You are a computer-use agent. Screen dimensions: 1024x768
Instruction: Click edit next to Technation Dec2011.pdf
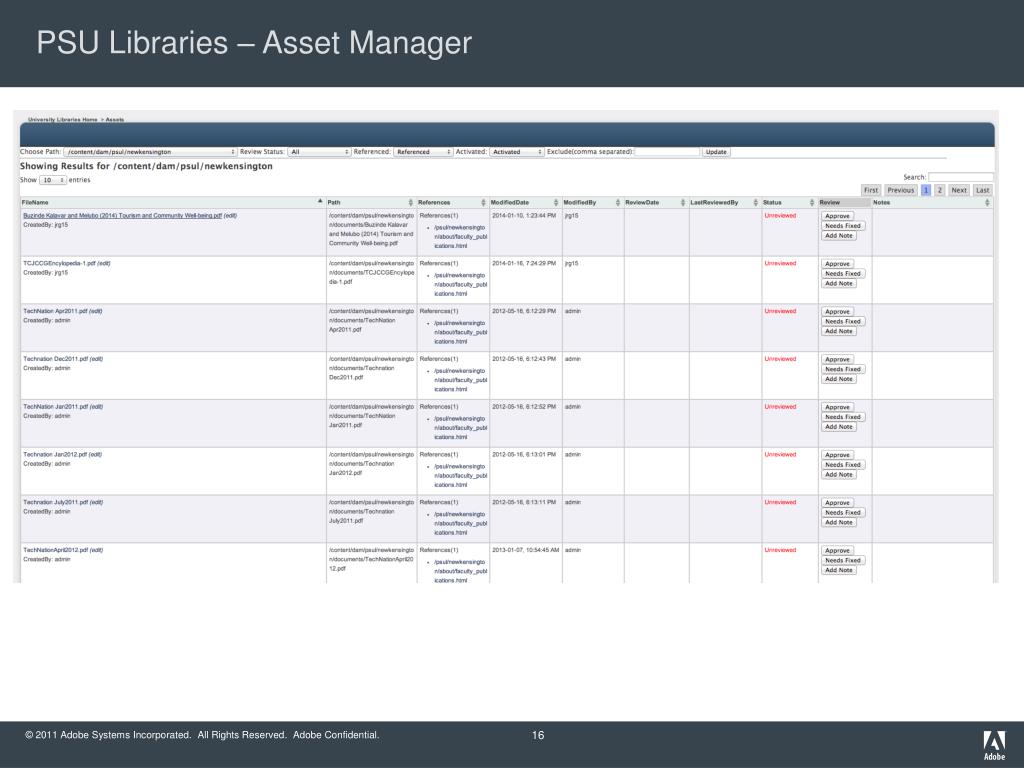(x=96, y=359)
